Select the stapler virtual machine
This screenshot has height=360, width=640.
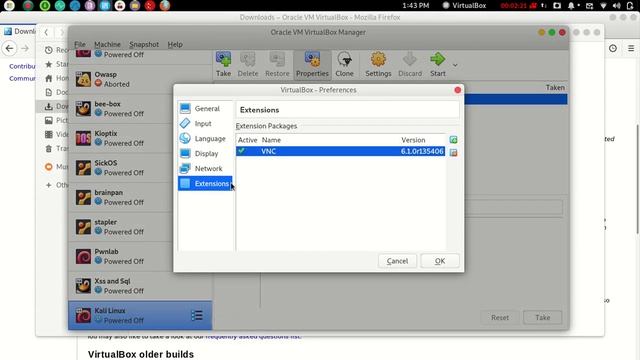click(x=140, y=227)
